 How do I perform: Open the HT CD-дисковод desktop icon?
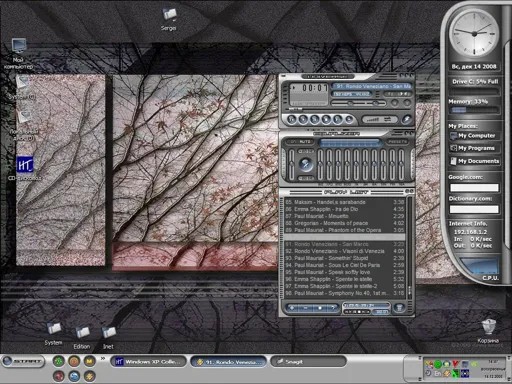pos(25,168)
